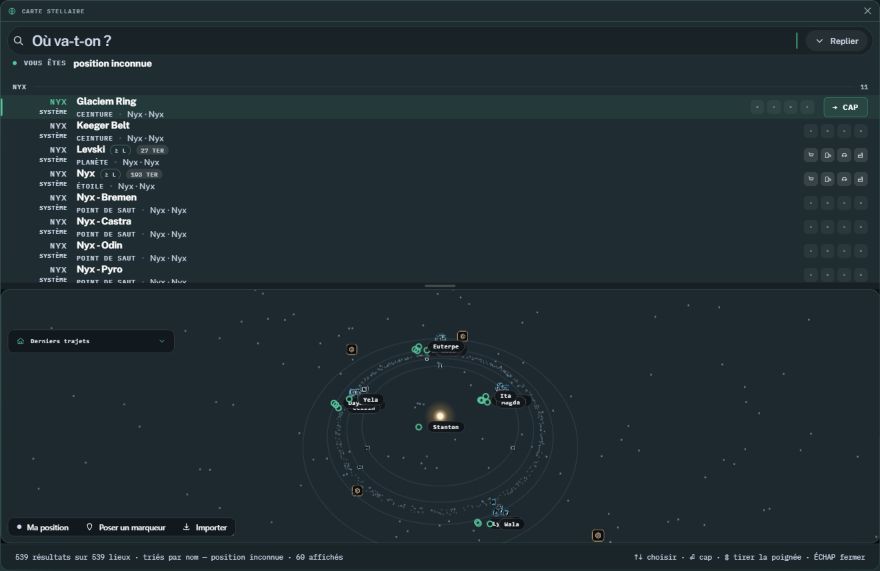Click the green ring cluster left of Ita label

pos(484,399)
